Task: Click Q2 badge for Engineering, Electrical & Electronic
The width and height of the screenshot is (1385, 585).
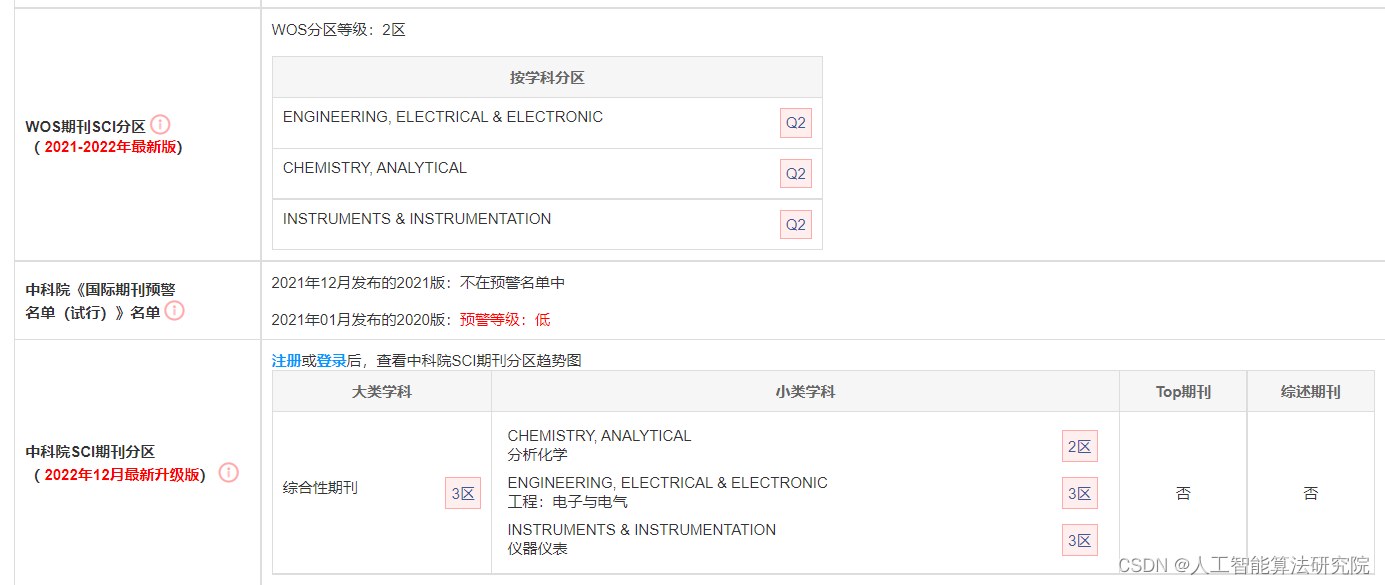Action: [795, 123]
